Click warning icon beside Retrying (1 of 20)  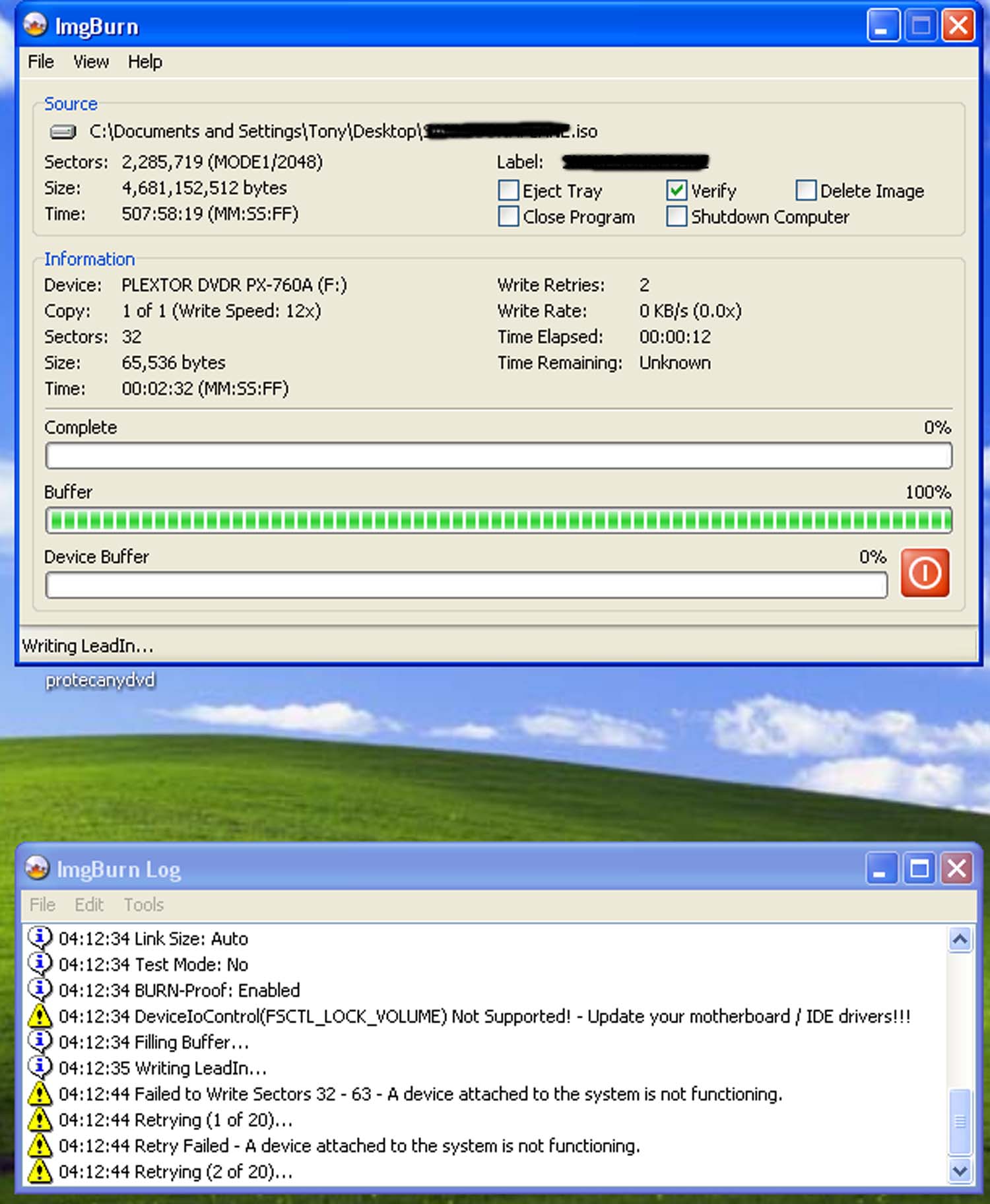[x=40, y=1120]
